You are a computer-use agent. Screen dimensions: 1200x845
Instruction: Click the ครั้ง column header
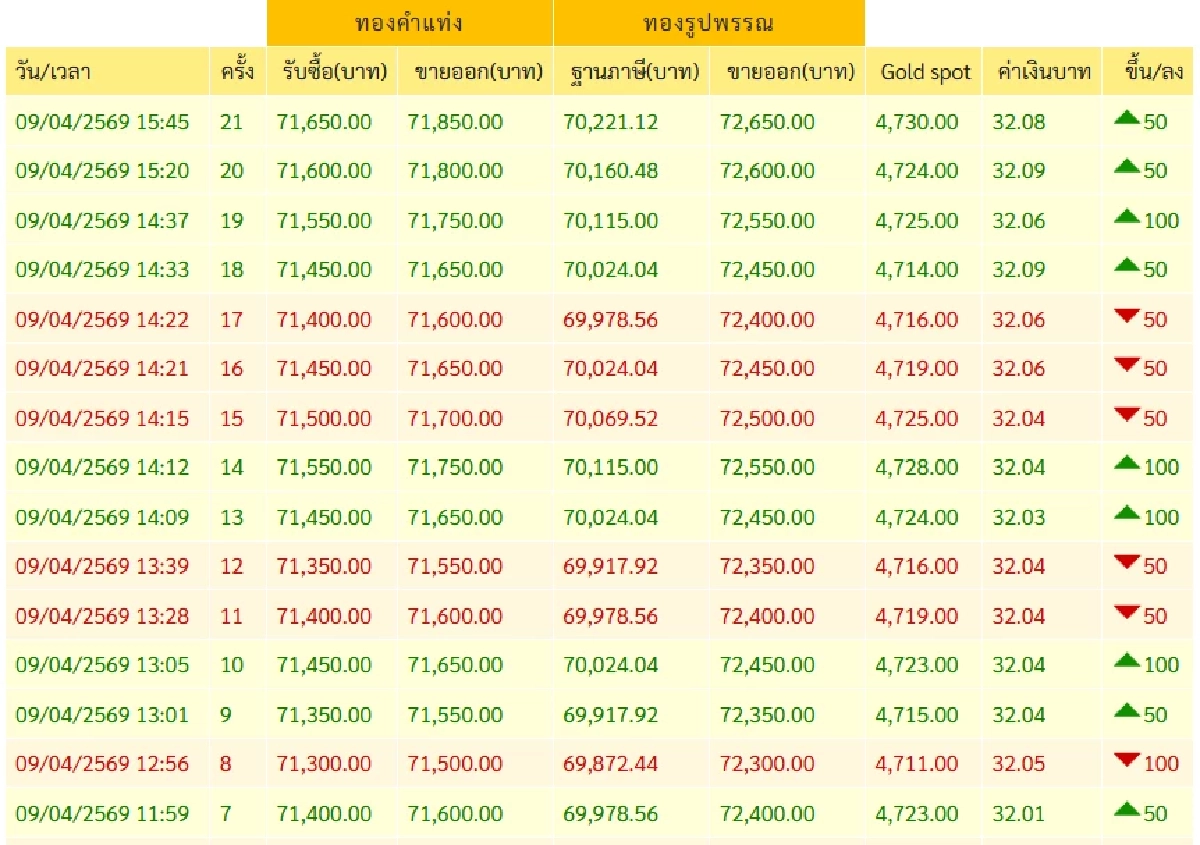[238, 72]
